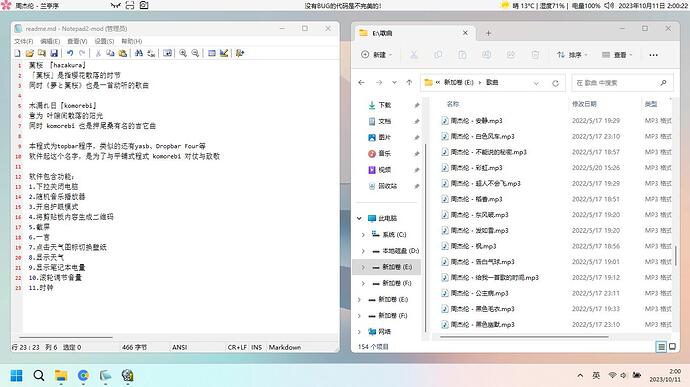Screen dimensions: 690x387
Task: Sort by the 修改日期 column header
Action: coord(584,104)
